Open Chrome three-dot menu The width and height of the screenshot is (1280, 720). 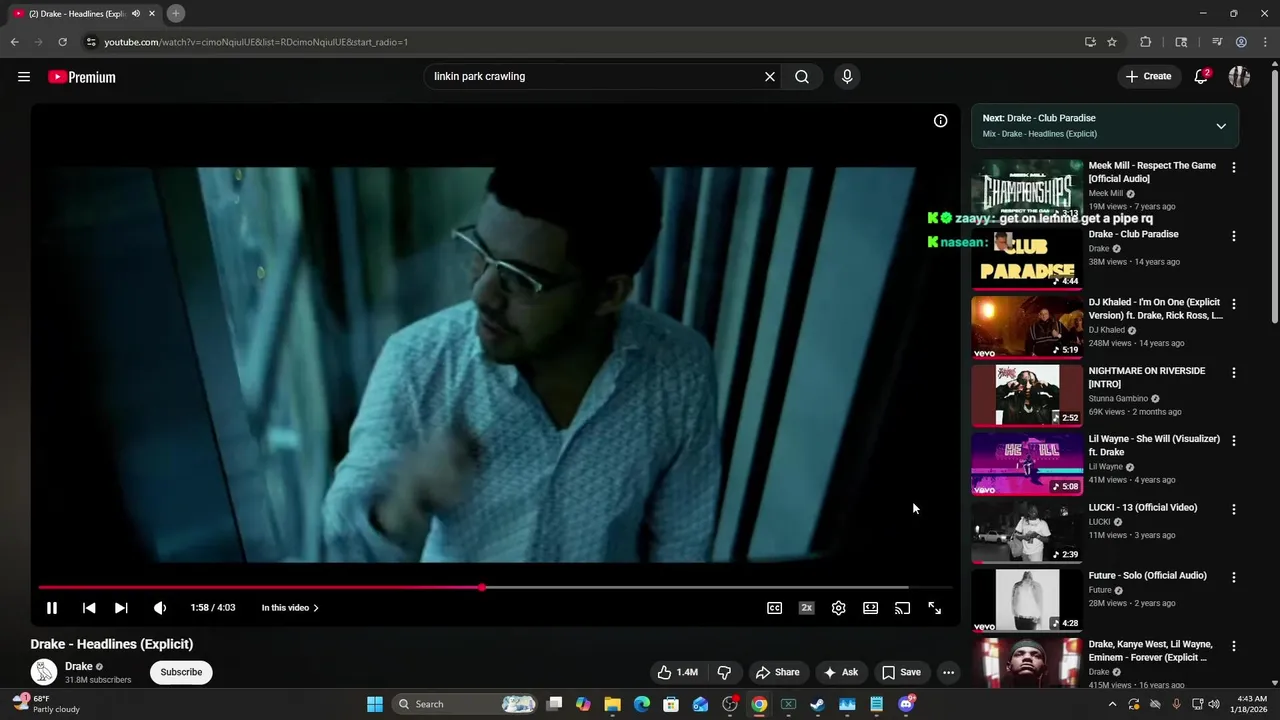[1266, 42]
